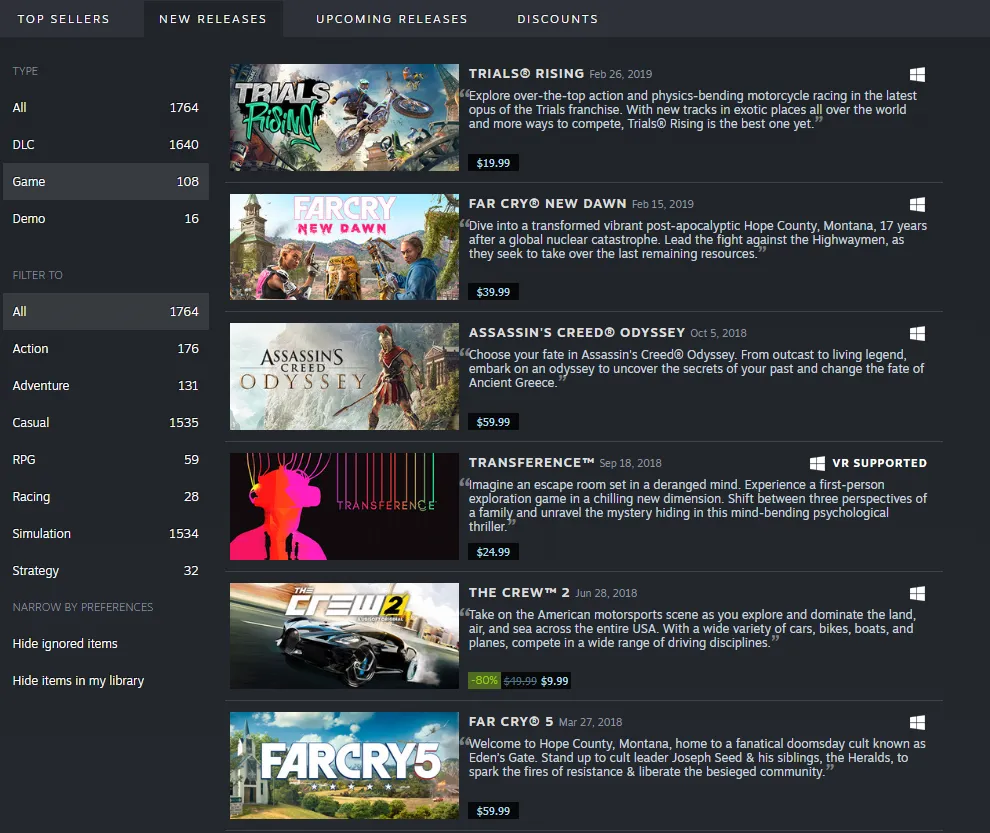Open Assassin's Creed Odyssey thumbnail
This screenshot has height=833, width=990.
(x=344, y=376)
